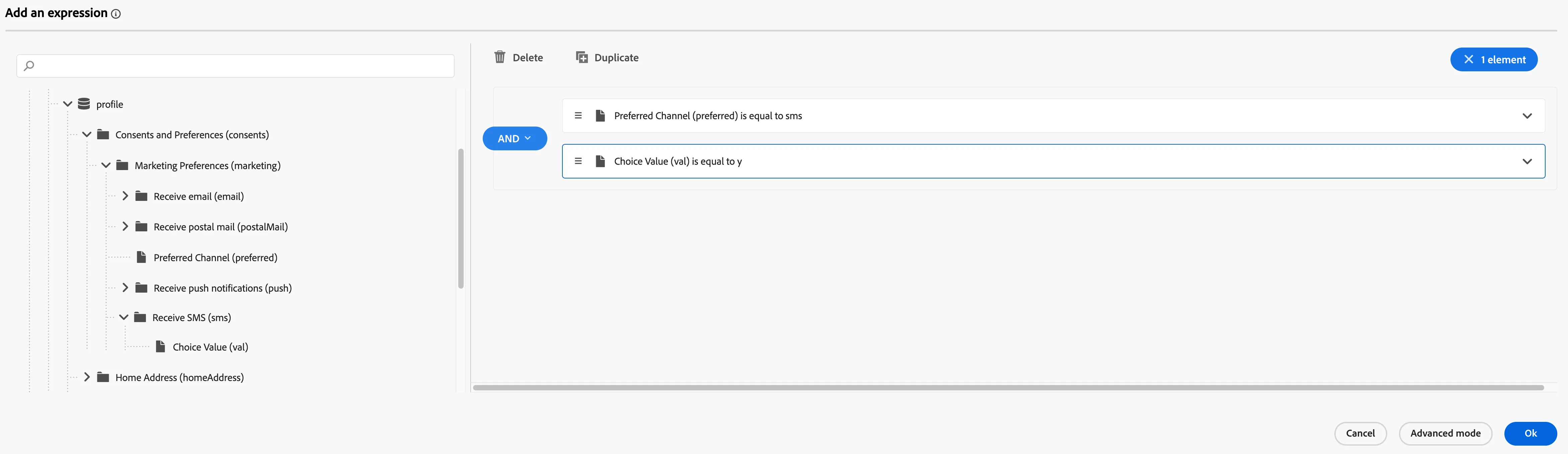Click the Receive postal mail folder icon

tap(141, 226)
